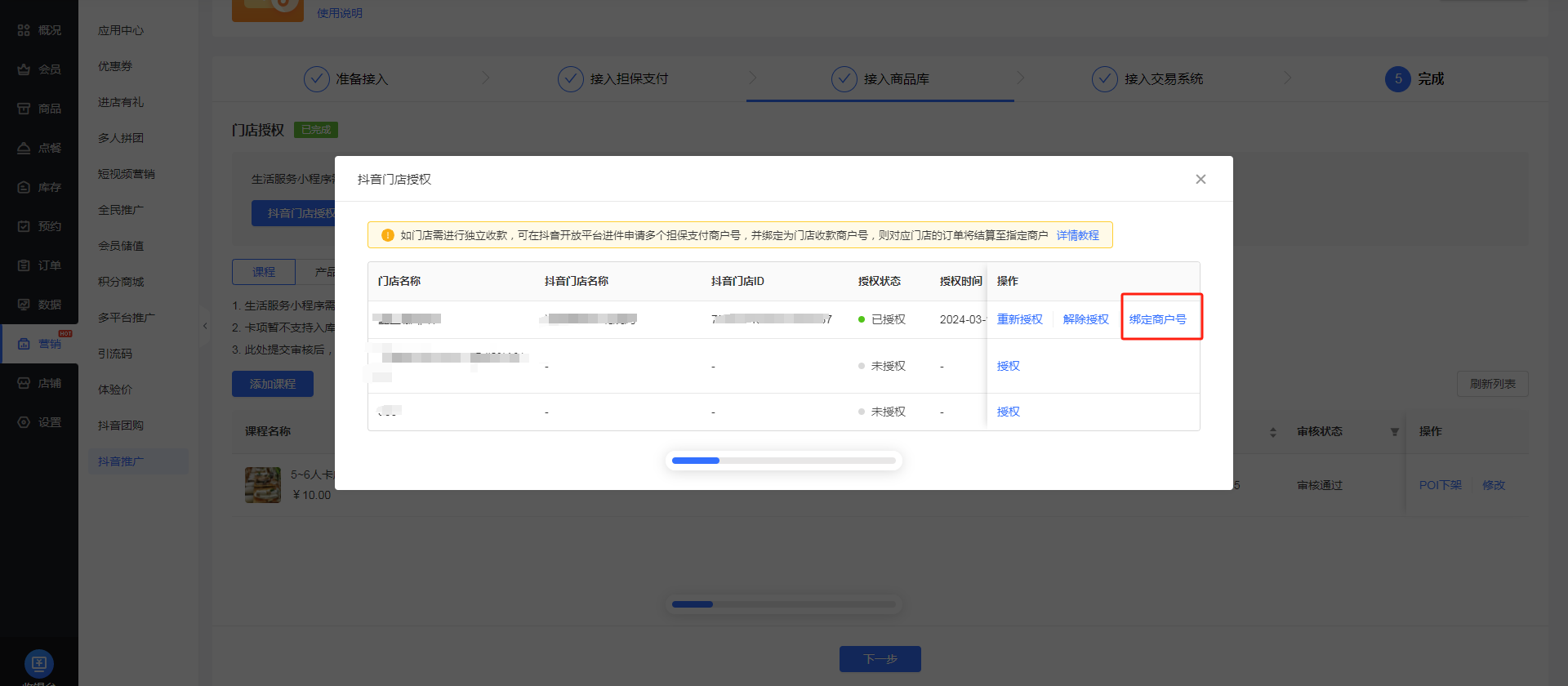The width and height of the screenshot is (1568, 686).
Task: Select the 点餐 ordering icon
Action: pyautogui.click(x=24, y=148)
